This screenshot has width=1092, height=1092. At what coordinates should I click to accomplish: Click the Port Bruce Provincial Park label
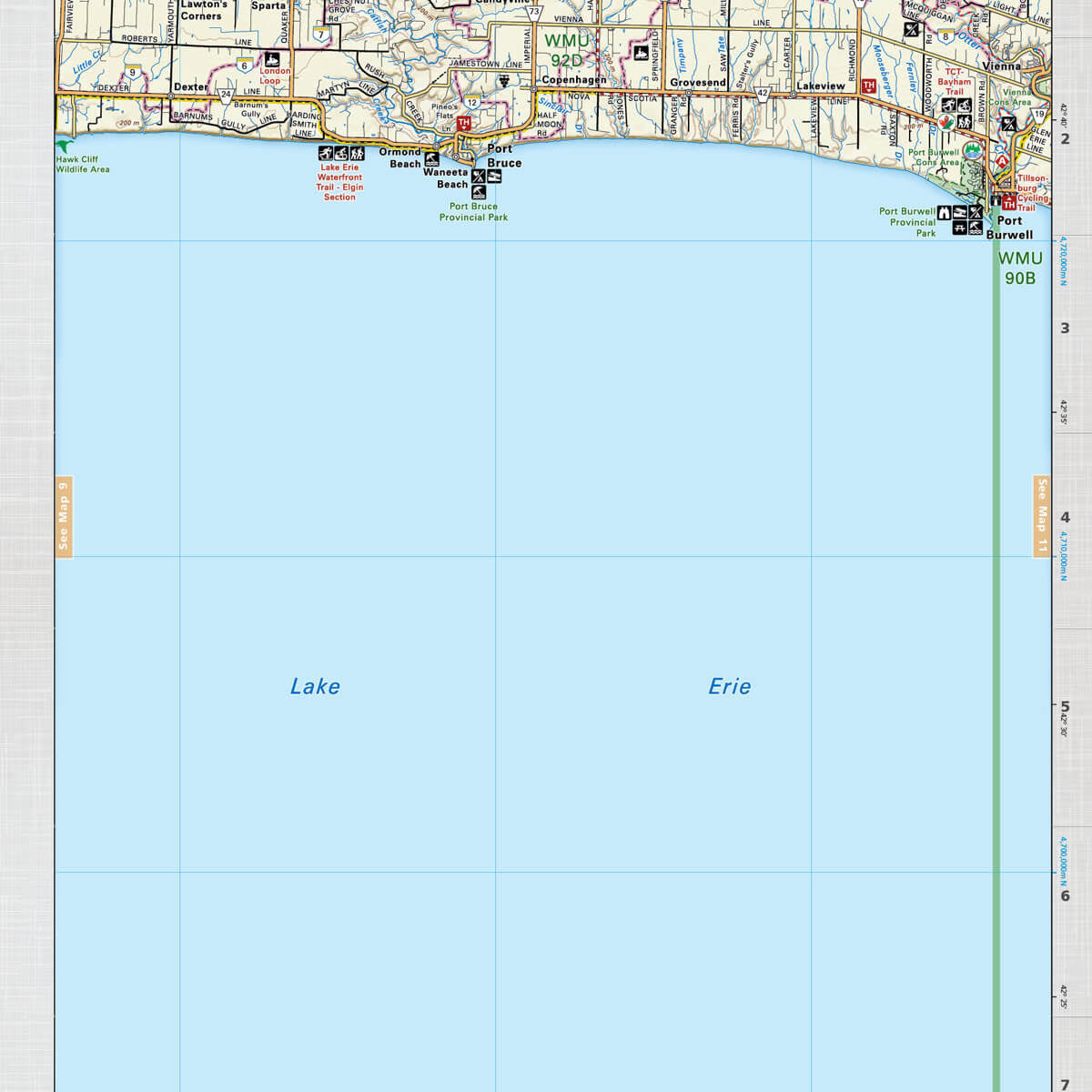pyautogui.click(x=473, y=212)
